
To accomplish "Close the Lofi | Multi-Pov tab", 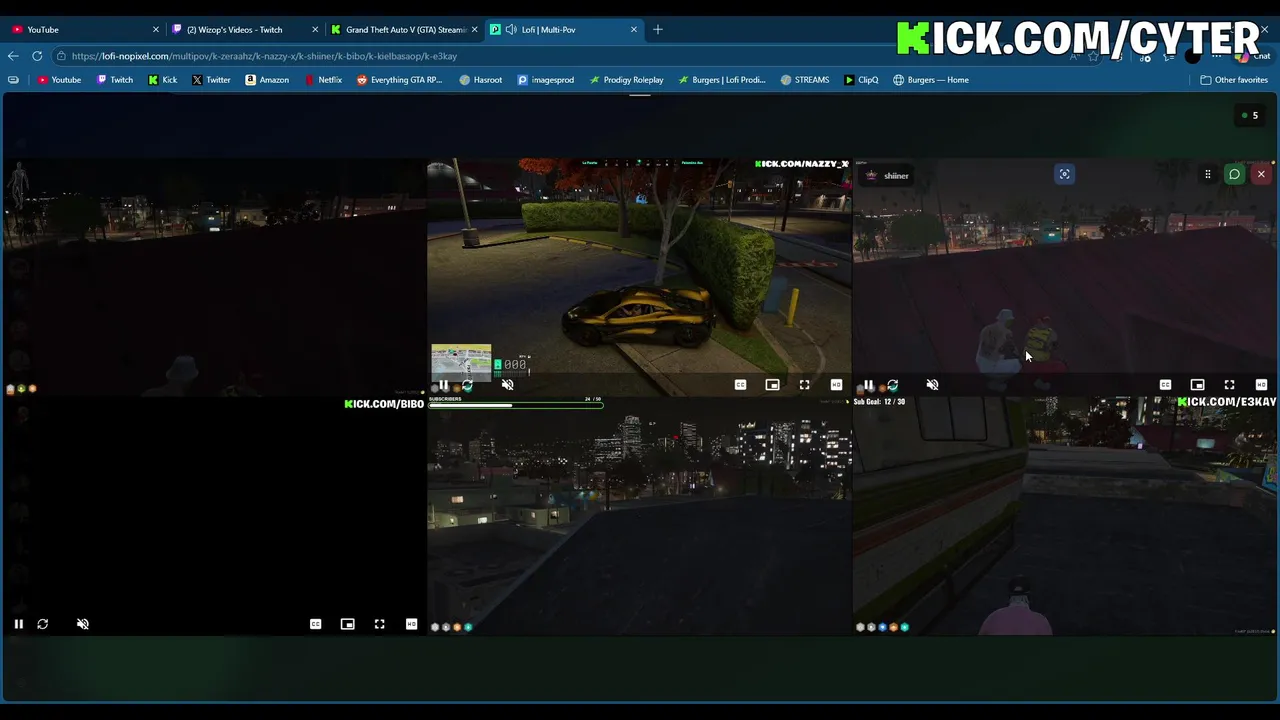I will (x=634, y=30).
